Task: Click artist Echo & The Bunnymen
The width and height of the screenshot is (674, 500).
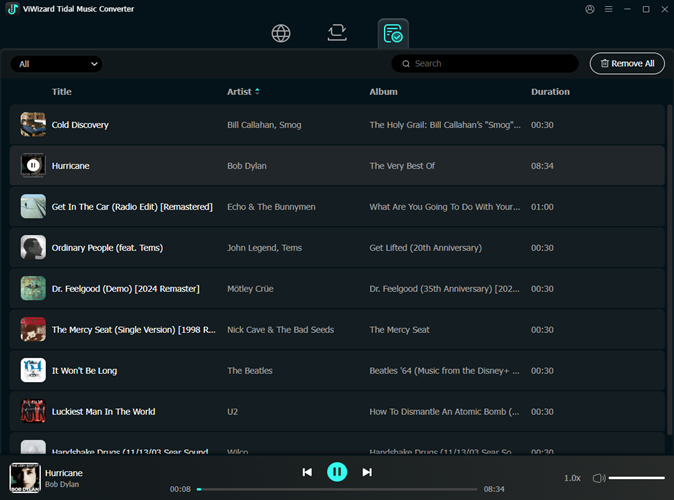Action: 271,207
